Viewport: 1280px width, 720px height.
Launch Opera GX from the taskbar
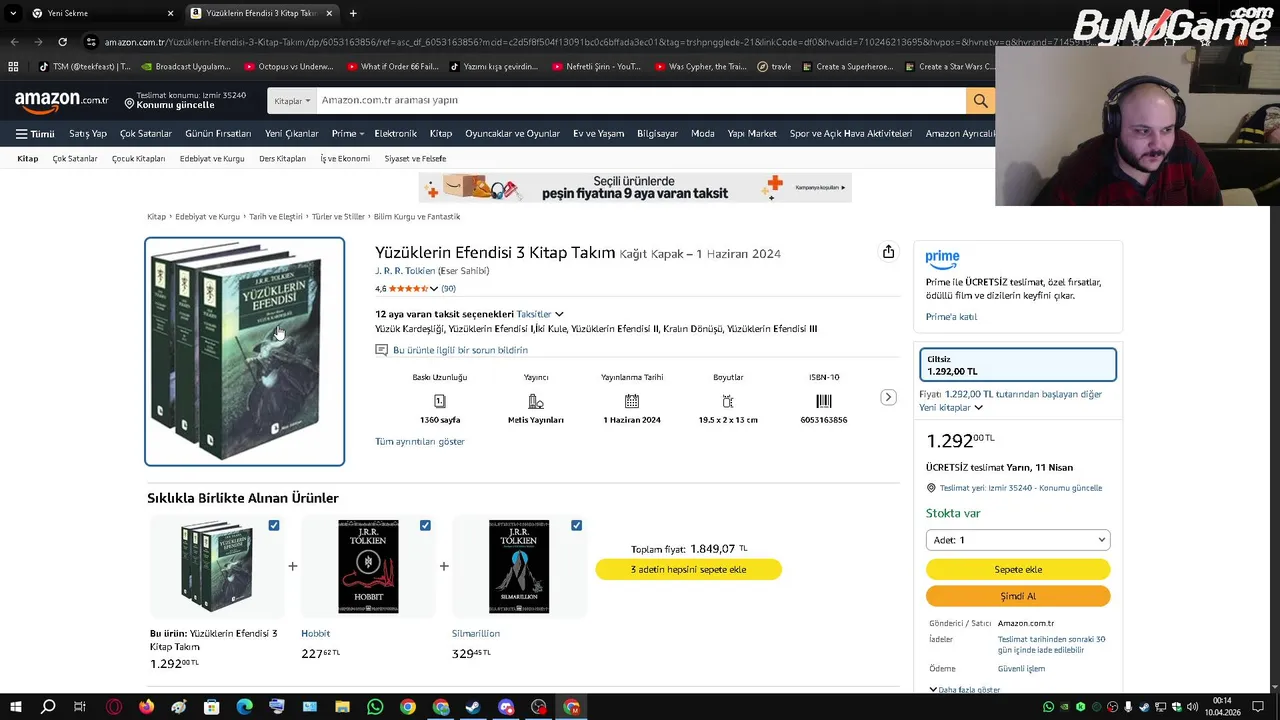click(114, 707)
